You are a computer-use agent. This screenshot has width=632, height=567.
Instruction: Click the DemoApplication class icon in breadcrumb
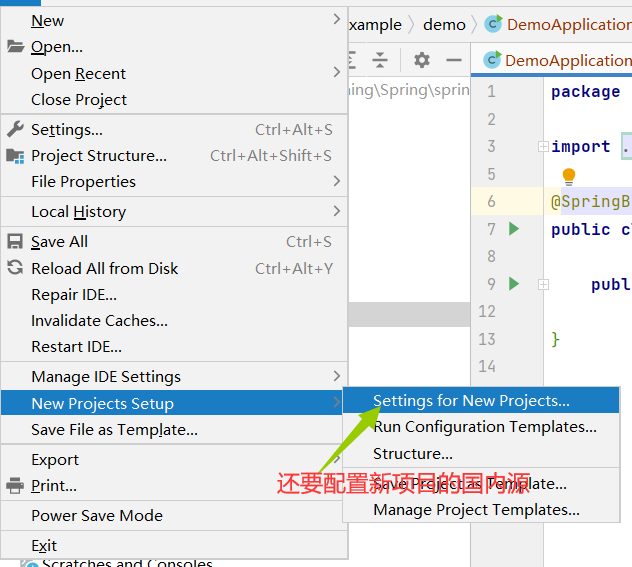tap(493, 24)
